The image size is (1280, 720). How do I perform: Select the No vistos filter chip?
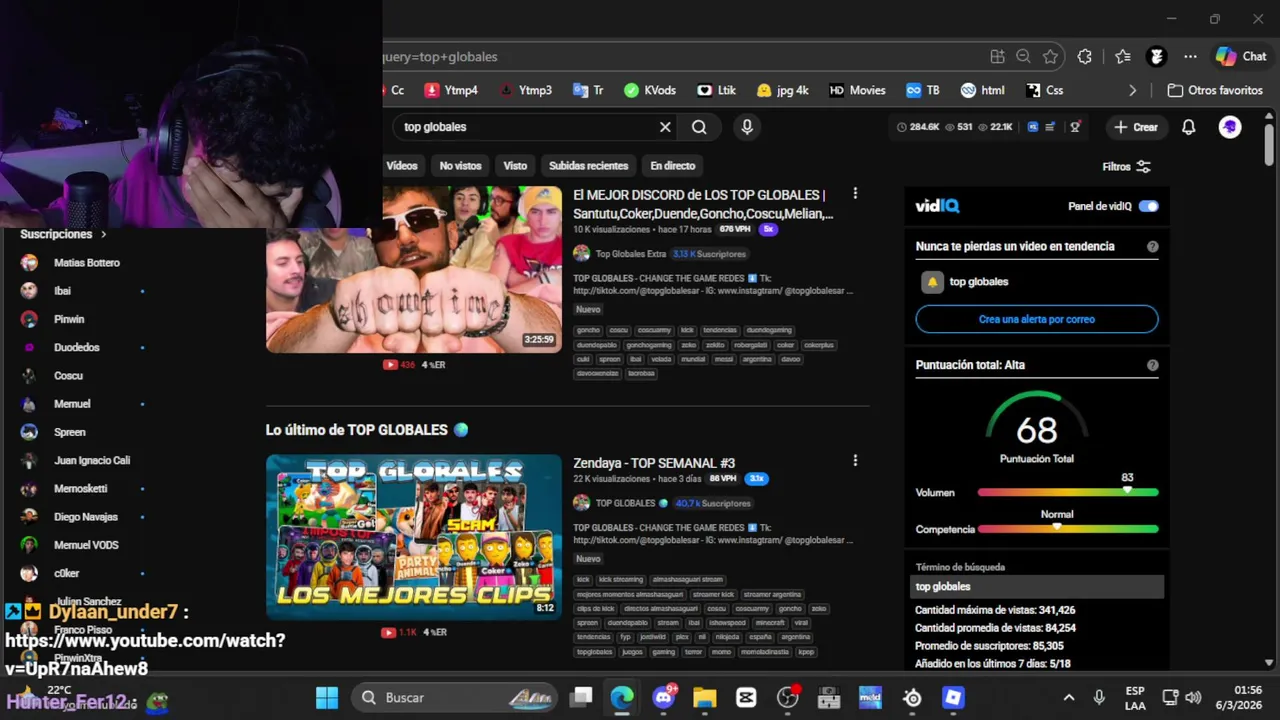tap(460, 166)
